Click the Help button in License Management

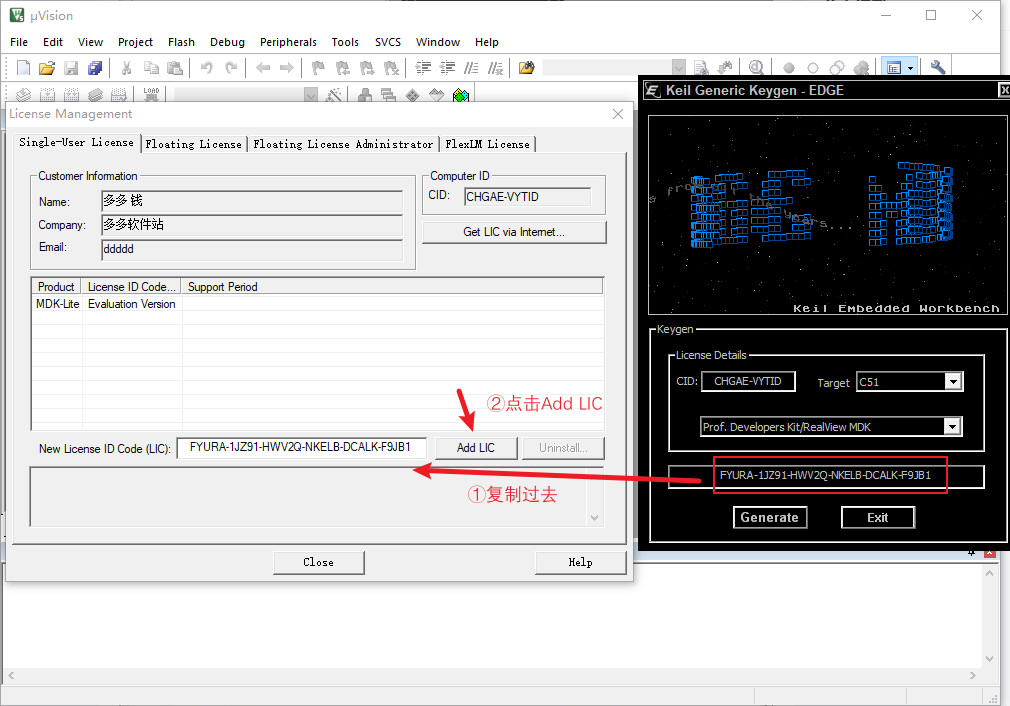click(580, 562)
